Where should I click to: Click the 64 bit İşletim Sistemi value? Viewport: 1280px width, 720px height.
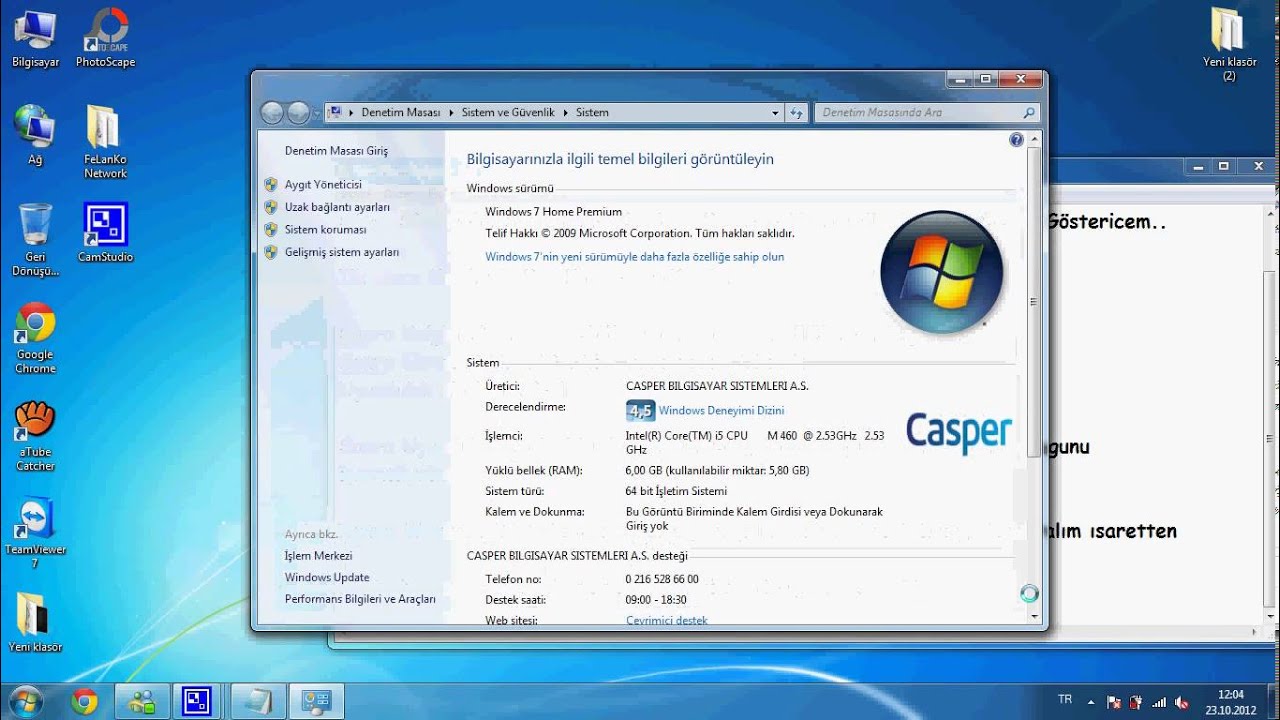point(676,491)
